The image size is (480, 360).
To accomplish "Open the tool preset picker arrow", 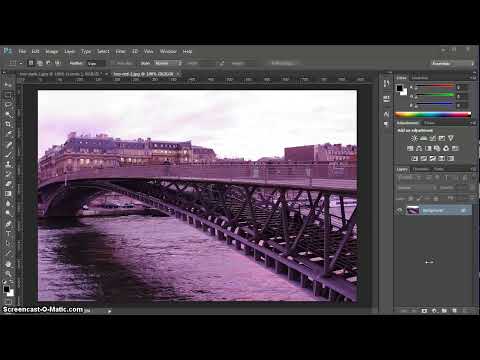I will pyautogui.click(x=21, y=63).
